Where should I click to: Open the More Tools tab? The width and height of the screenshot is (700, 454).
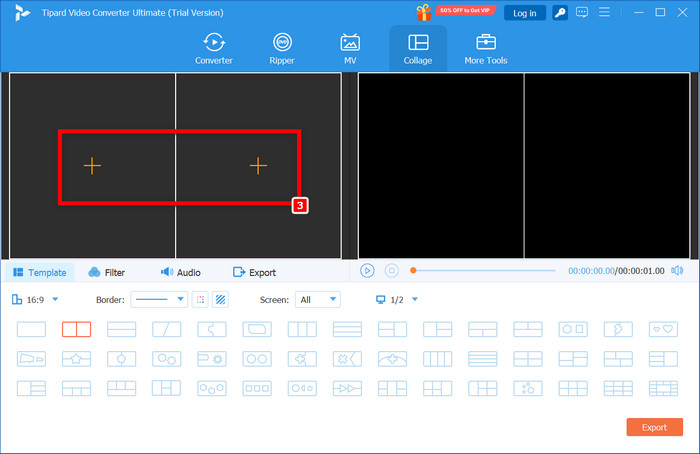pos(485,48)
